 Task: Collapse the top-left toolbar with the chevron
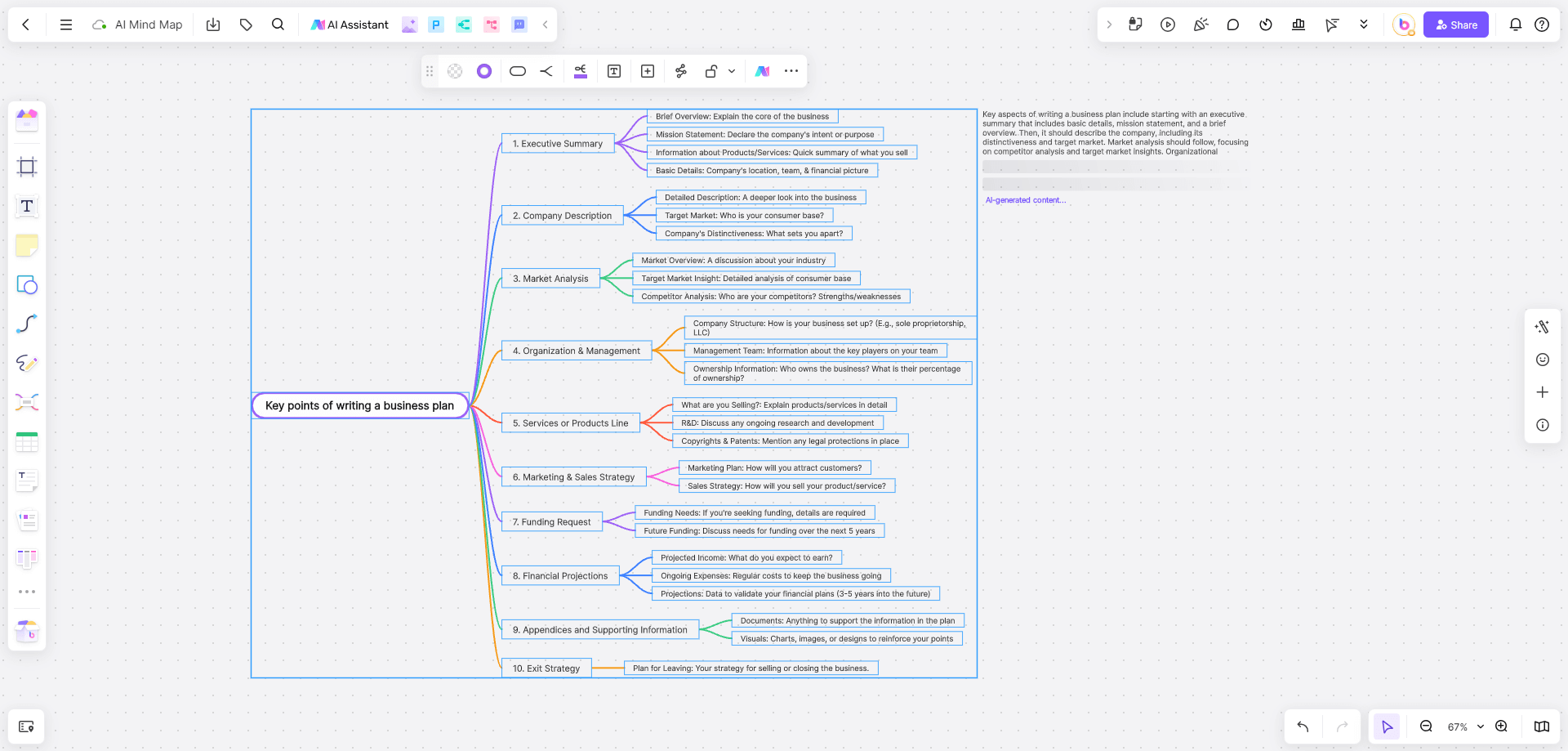[545, 25]
